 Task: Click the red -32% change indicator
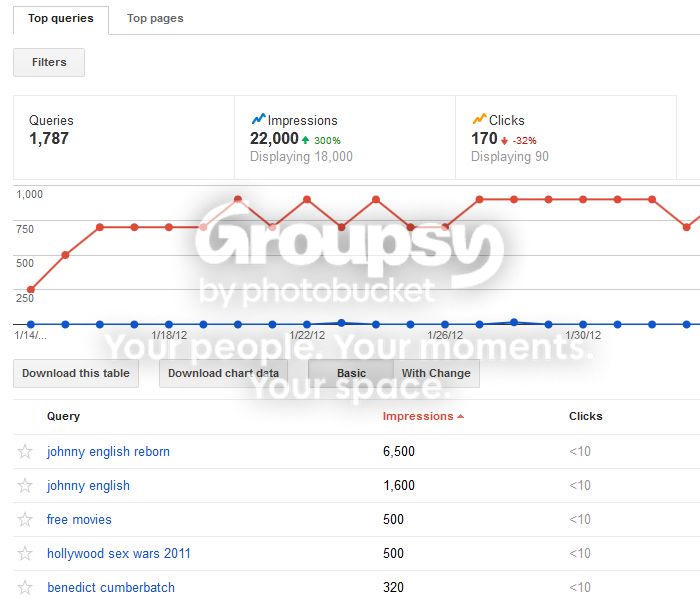pyautogui.click(x=519, y=141)
